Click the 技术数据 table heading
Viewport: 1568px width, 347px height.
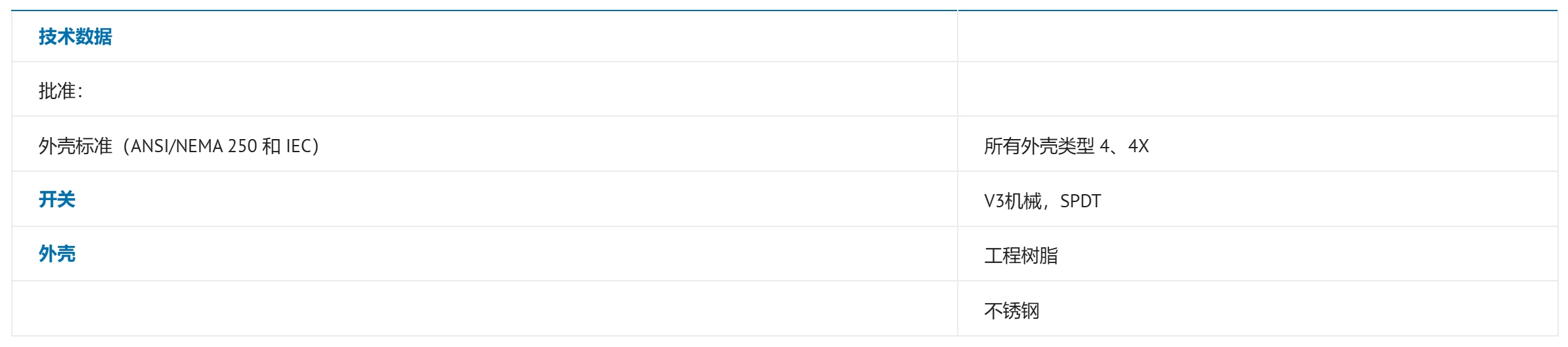coord(75,37)
